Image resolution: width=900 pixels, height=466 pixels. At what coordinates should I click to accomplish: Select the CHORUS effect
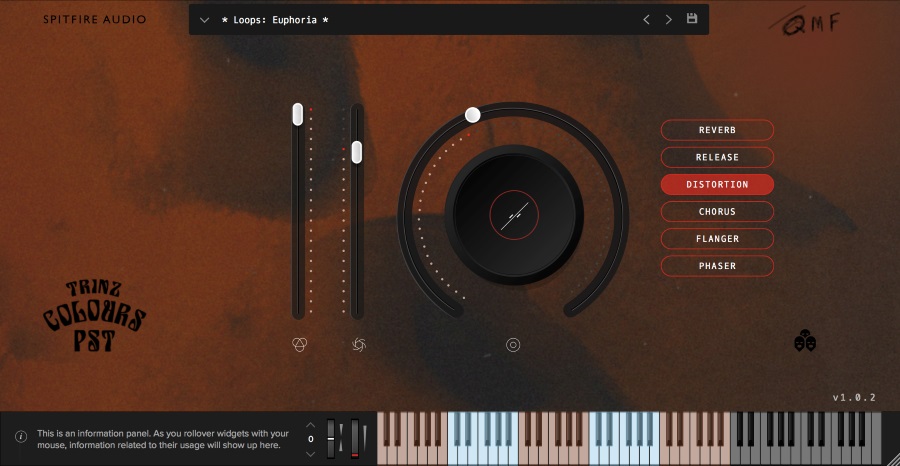tap(717, 212)
